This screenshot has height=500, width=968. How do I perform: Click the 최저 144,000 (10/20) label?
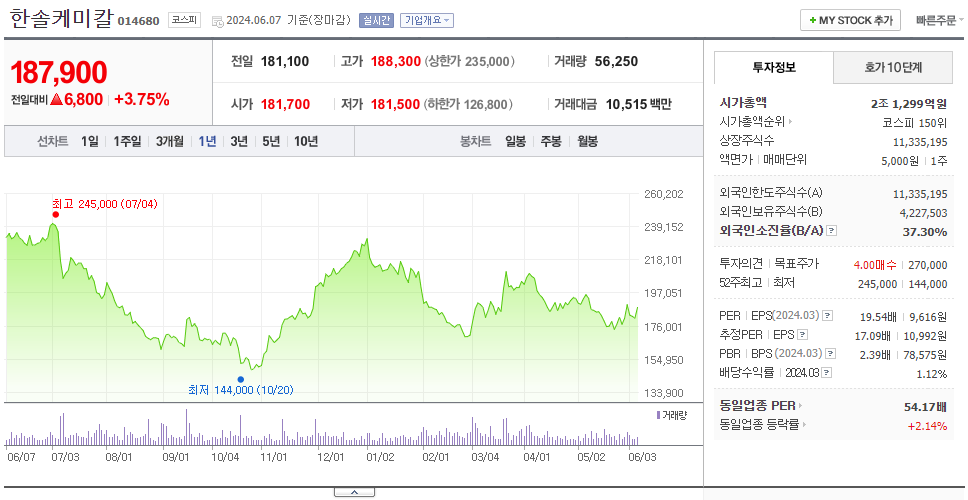(241, 390)
